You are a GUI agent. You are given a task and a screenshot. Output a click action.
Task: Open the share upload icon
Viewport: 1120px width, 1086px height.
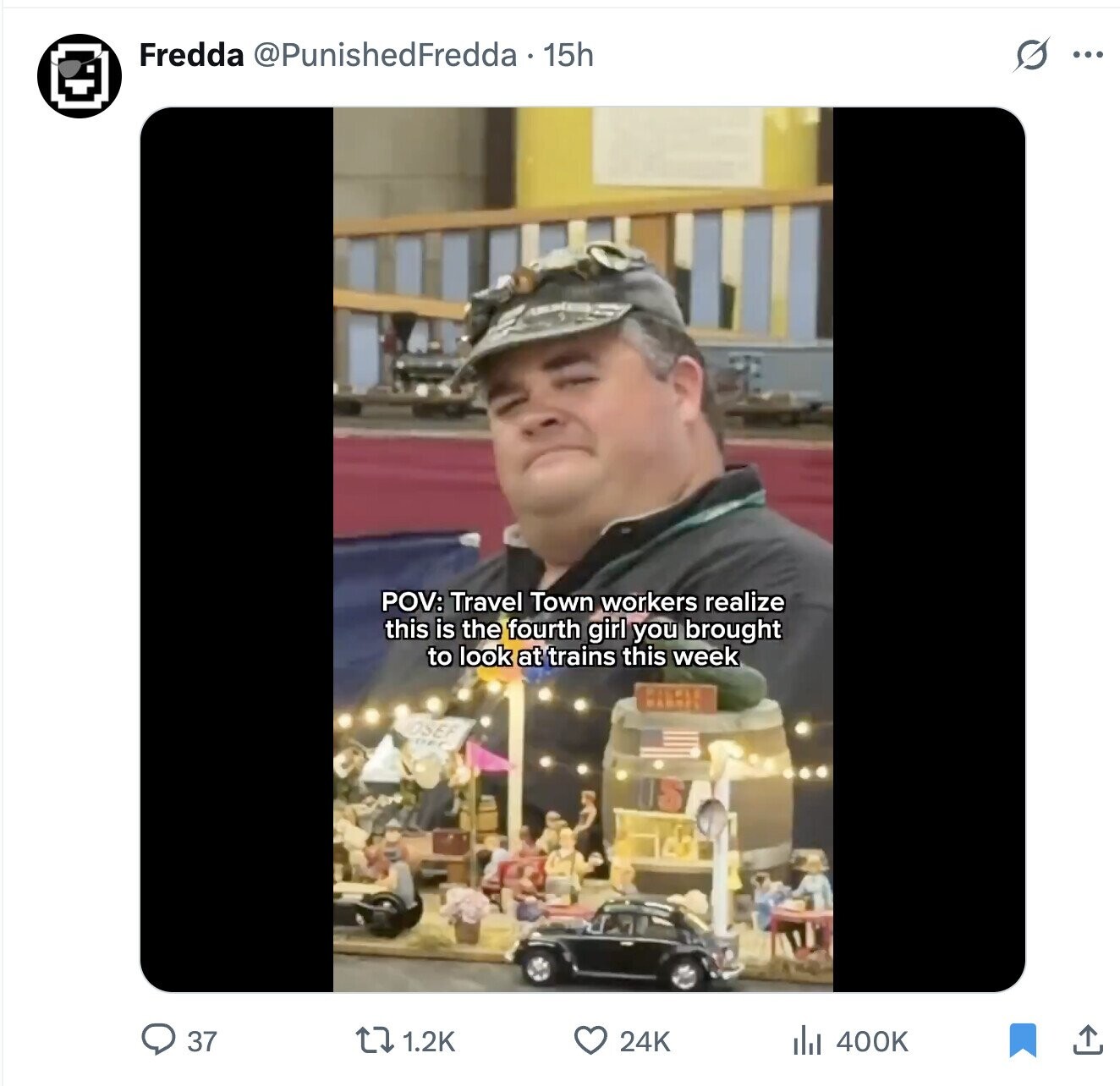1087,1040
